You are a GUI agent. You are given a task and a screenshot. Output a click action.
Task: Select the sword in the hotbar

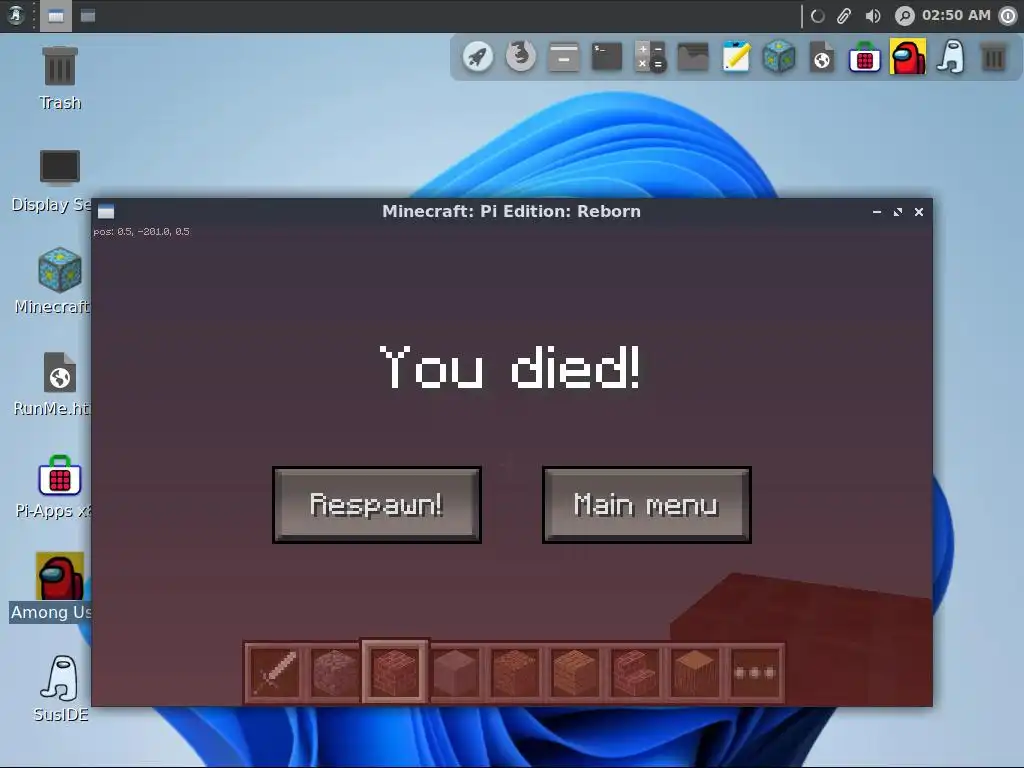click(x=275, y=673)
